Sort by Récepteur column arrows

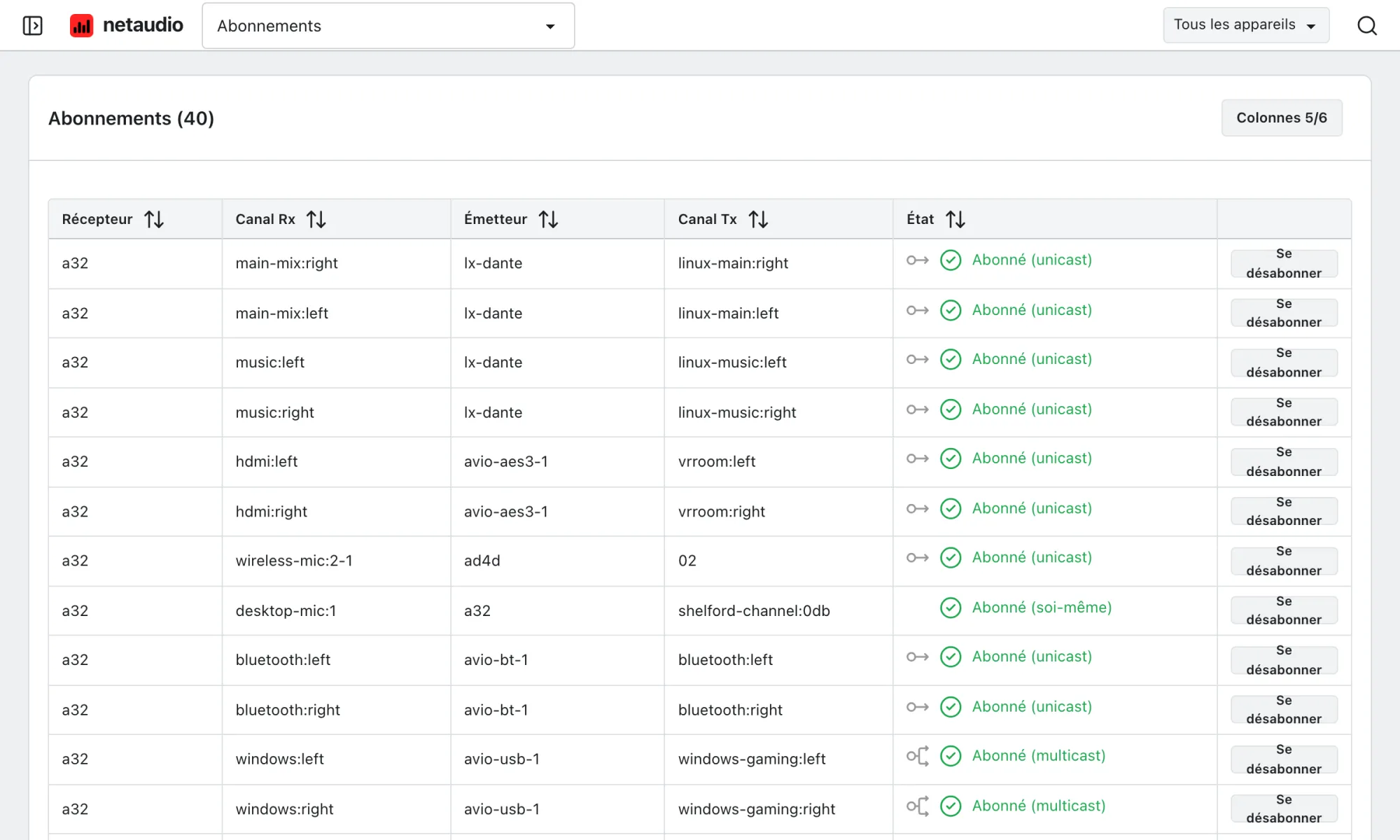click(154, 220)
